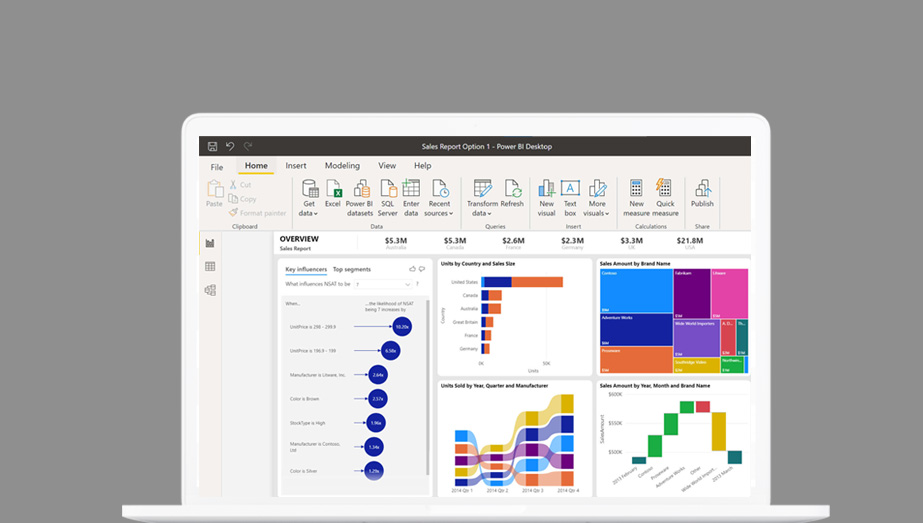Import from Excel
The width and height of the screenshot is (923, 523).
(333, 193)
